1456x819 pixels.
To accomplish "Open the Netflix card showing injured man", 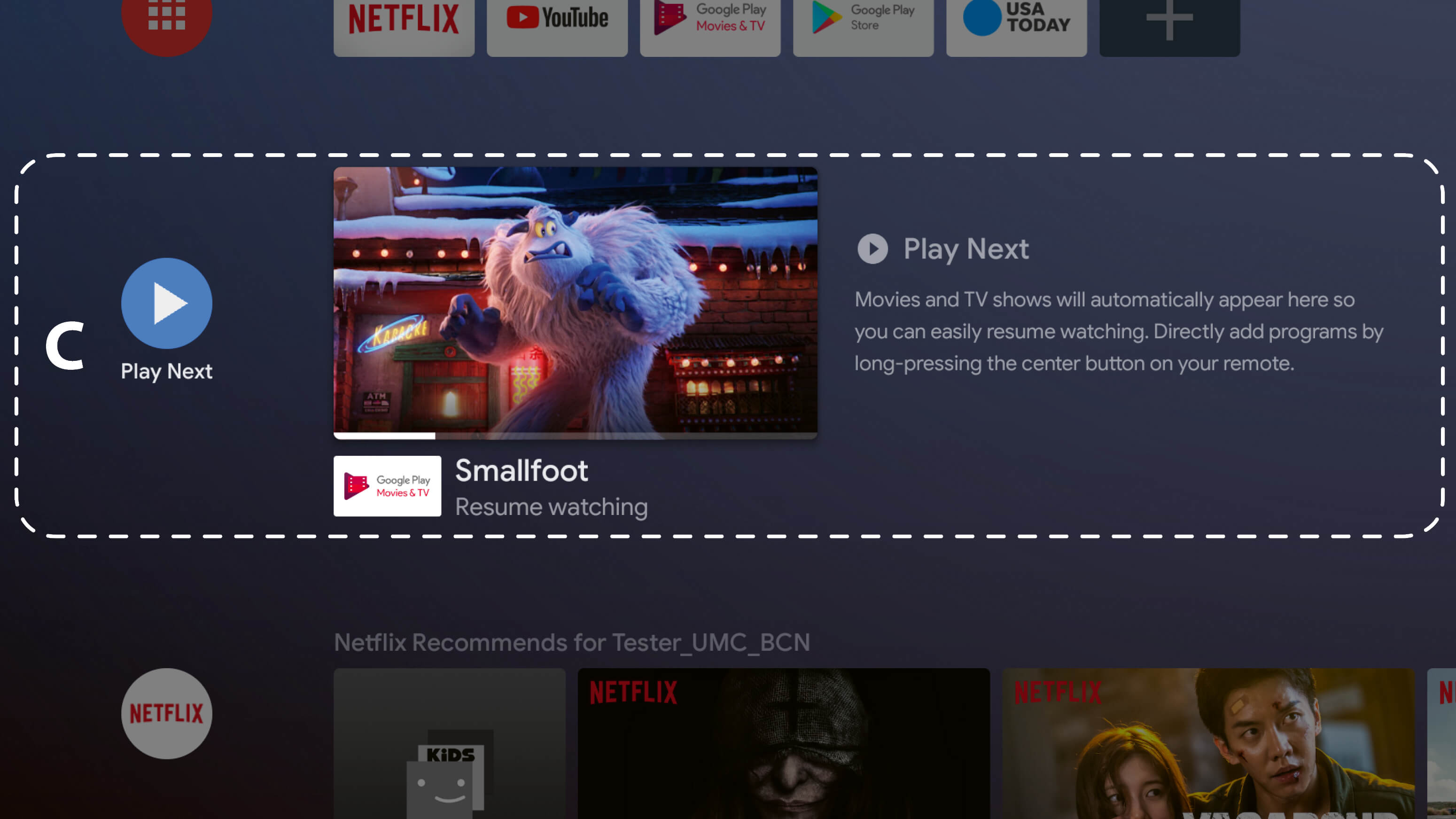I will [x=1208, y=744].
